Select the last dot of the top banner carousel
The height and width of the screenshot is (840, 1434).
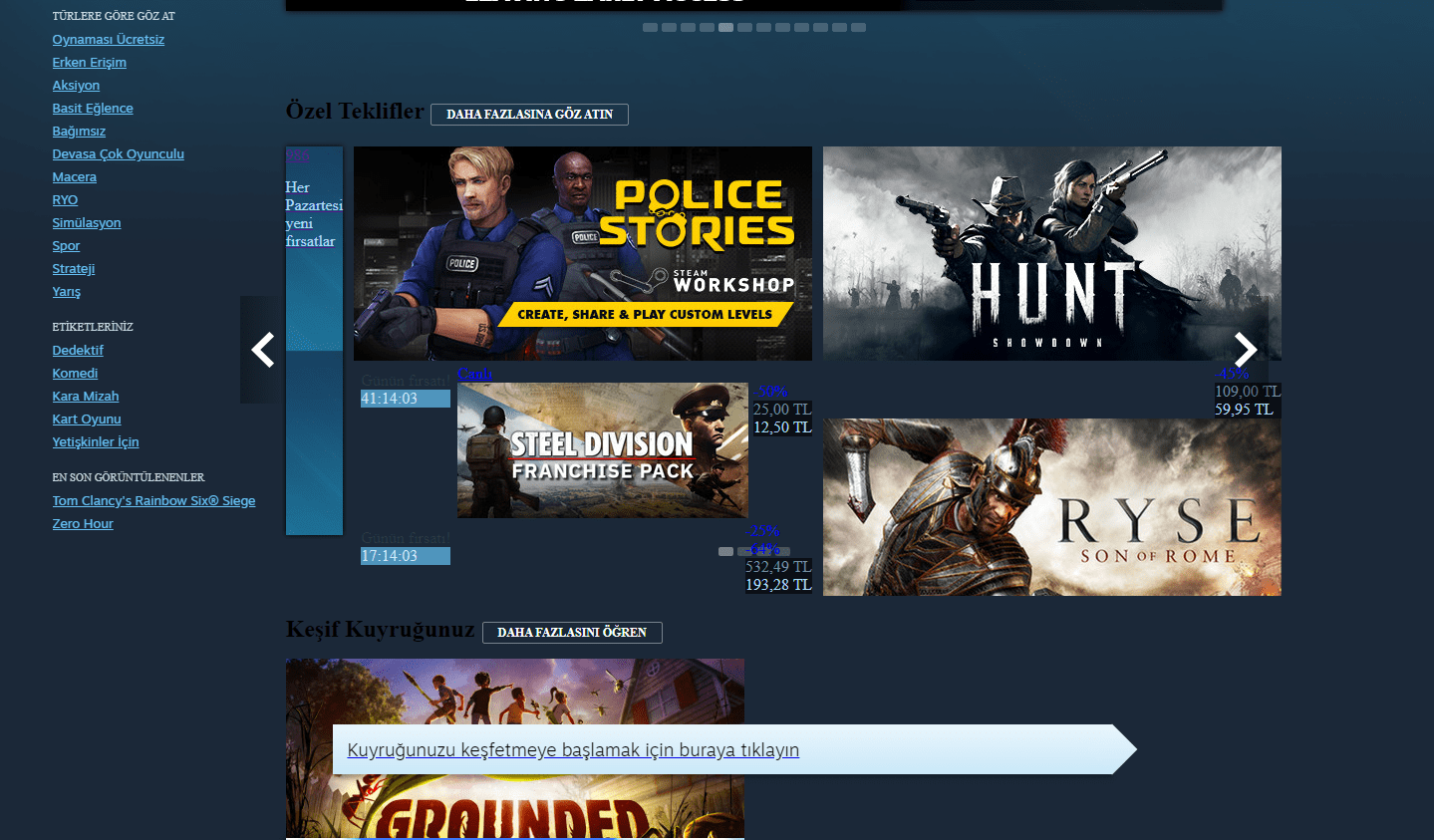858,28
